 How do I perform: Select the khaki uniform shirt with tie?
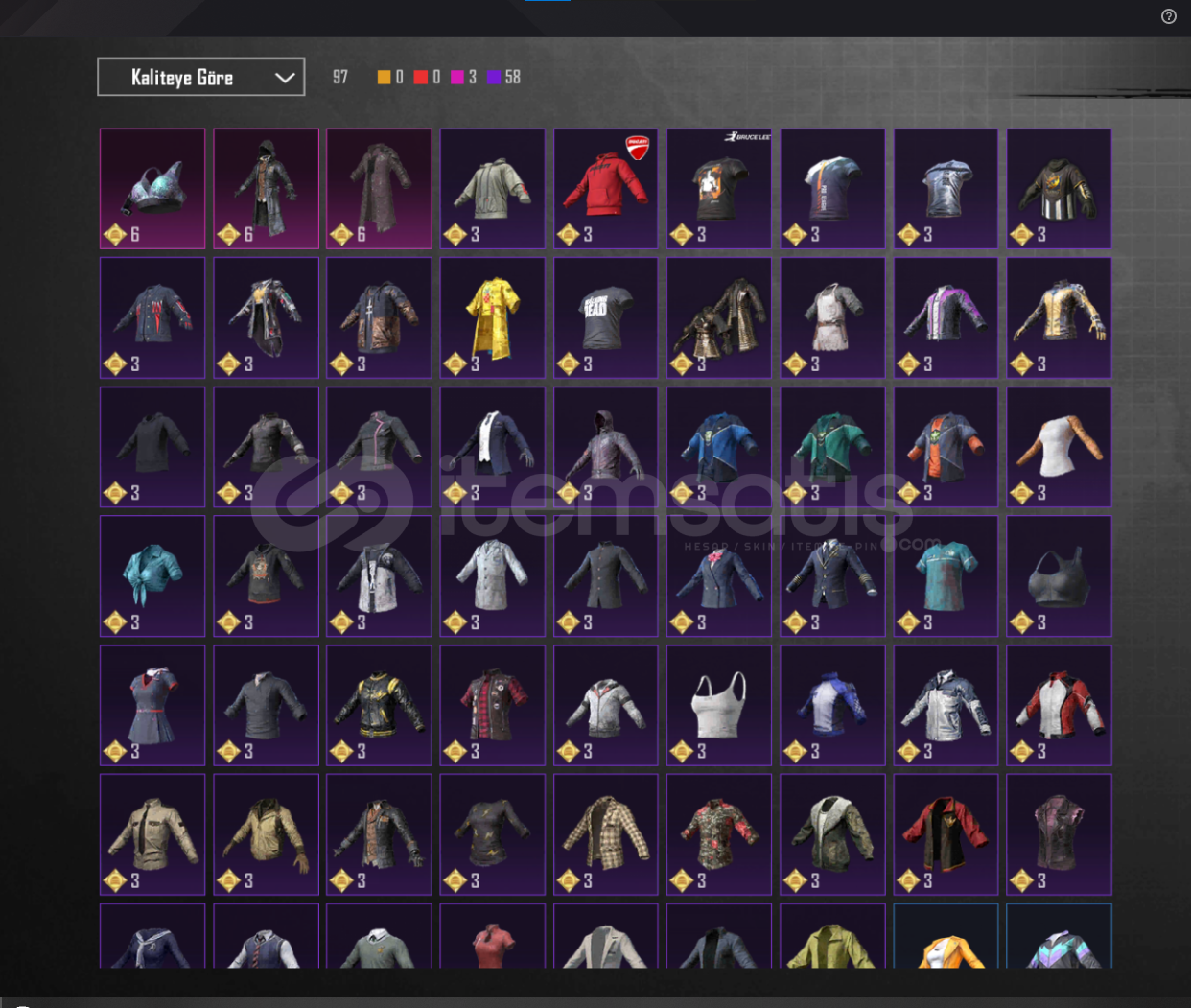point(152,835)
